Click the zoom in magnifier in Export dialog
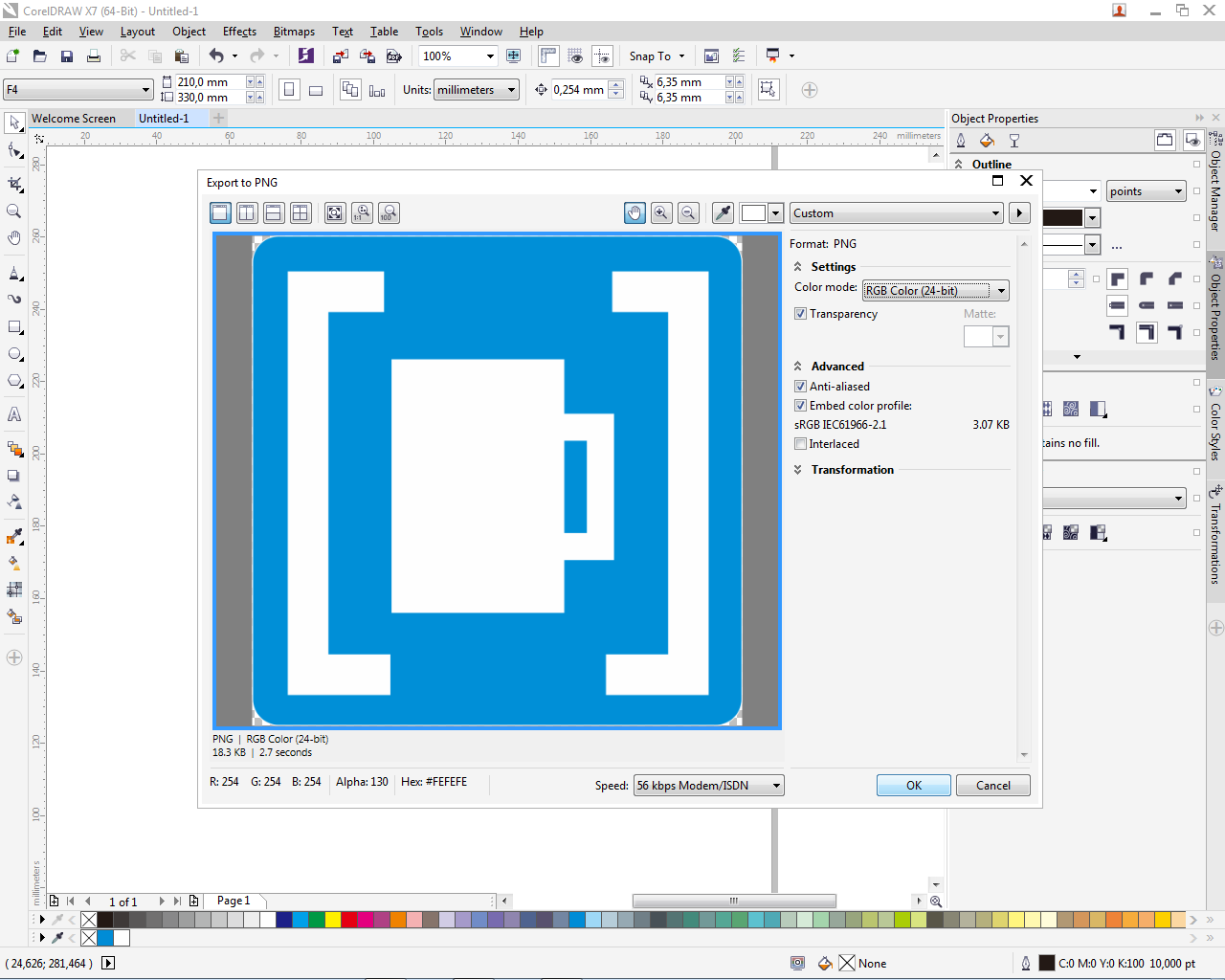Screen dimensions: 1225x980 tap(661, 212)
